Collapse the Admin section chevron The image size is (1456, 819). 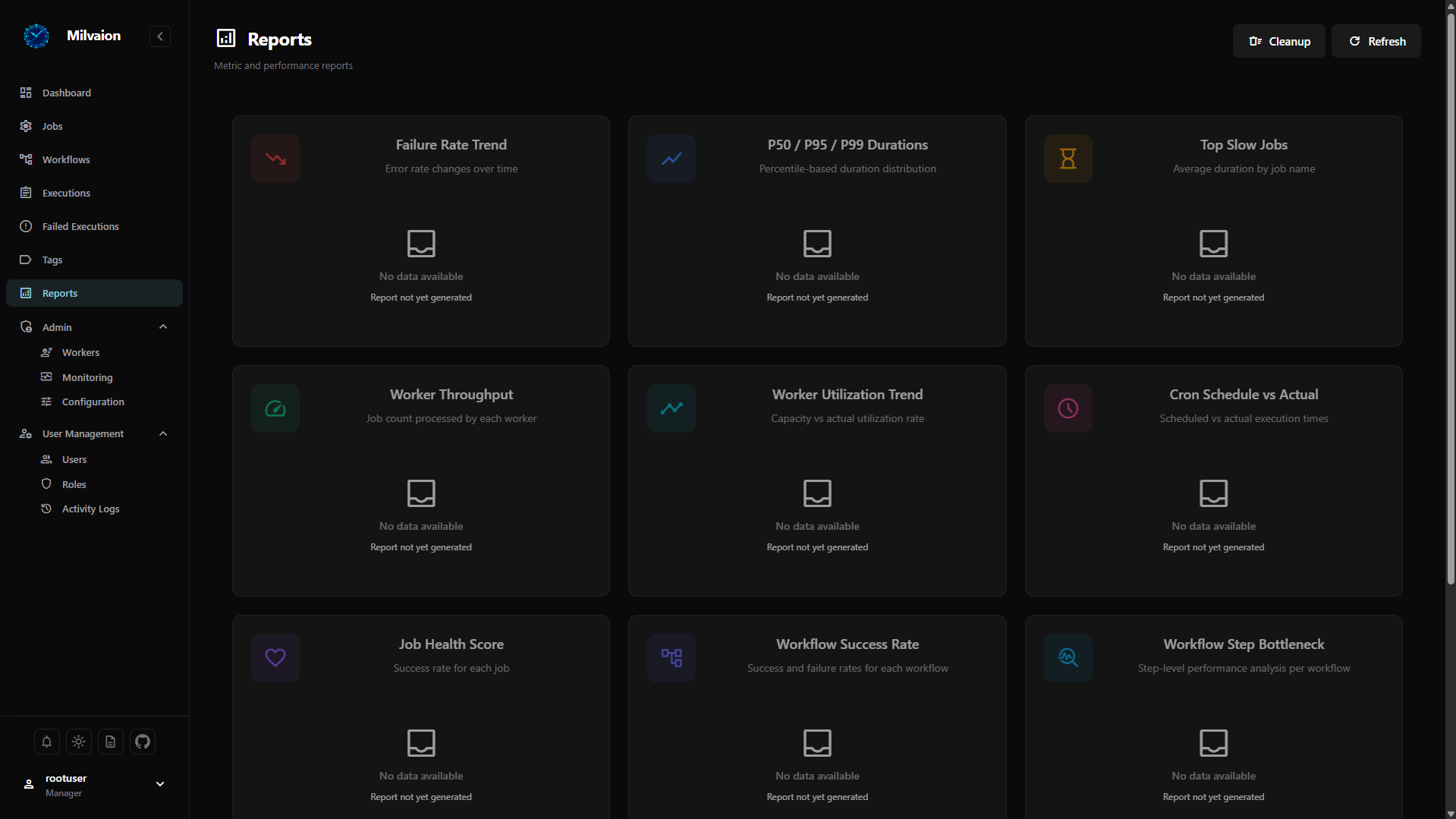[163, 327]
